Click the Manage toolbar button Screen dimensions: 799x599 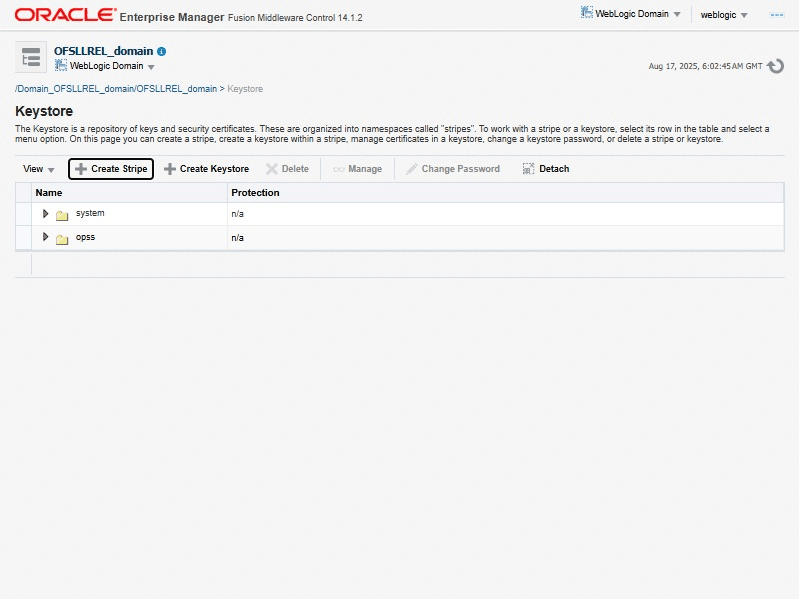tap(357, 169)
